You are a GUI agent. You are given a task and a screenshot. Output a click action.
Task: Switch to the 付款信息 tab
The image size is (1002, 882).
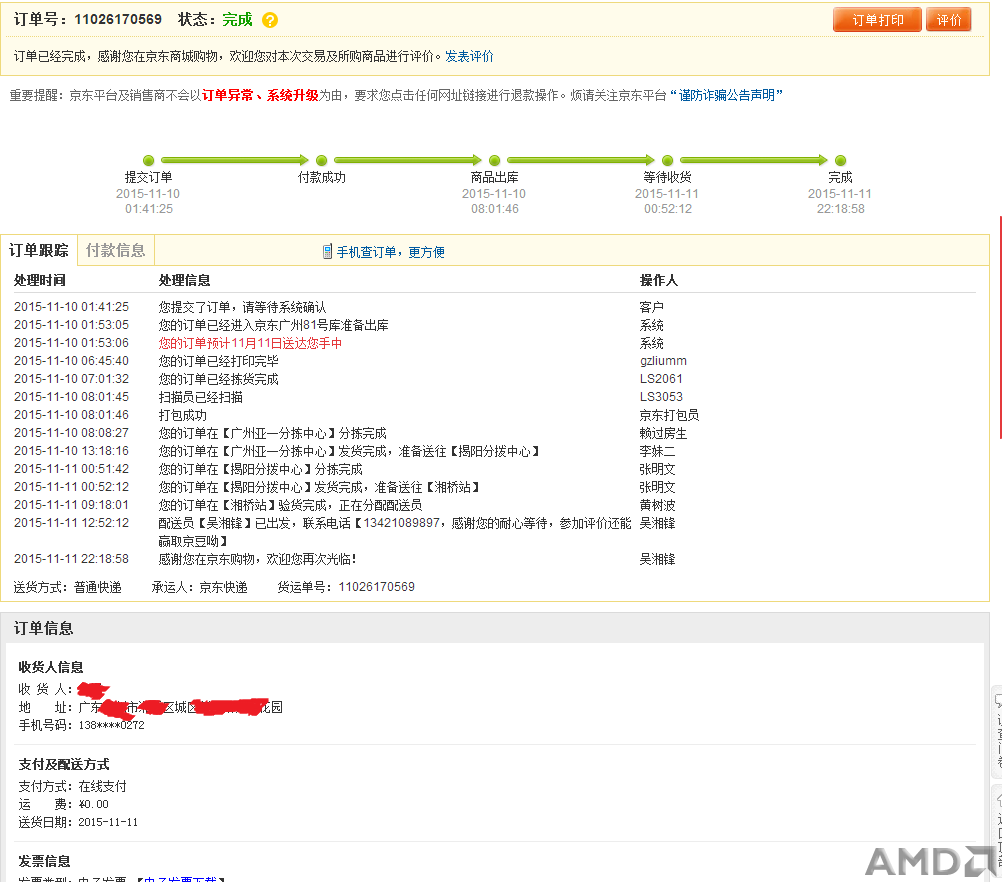pos(116,251)
